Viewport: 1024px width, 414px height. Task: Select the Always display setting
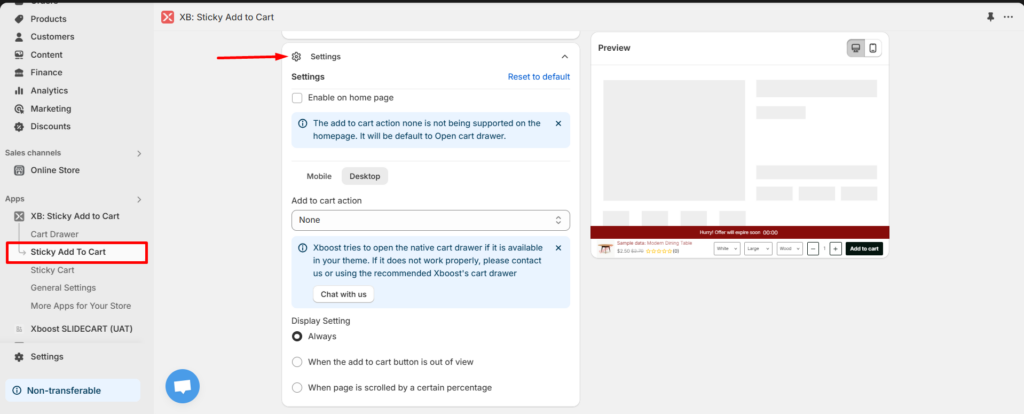click(297, 336)
